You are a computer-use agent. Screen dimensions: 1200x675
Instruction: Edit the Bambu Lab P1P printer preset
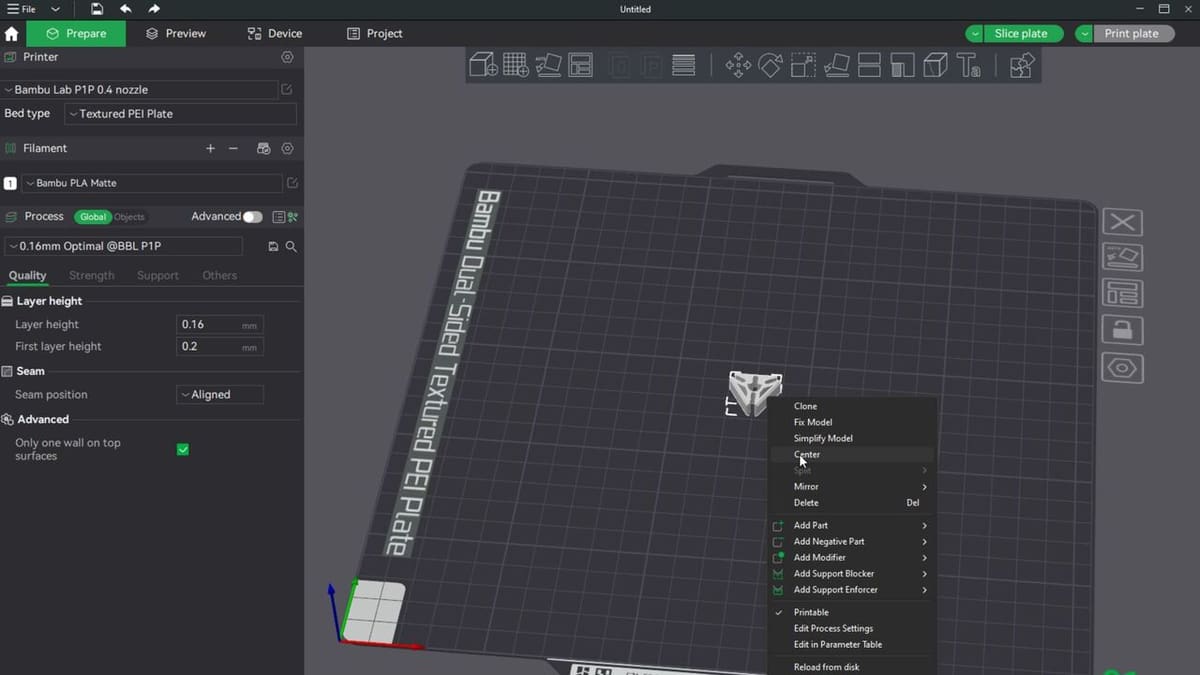tap(287, 90)
